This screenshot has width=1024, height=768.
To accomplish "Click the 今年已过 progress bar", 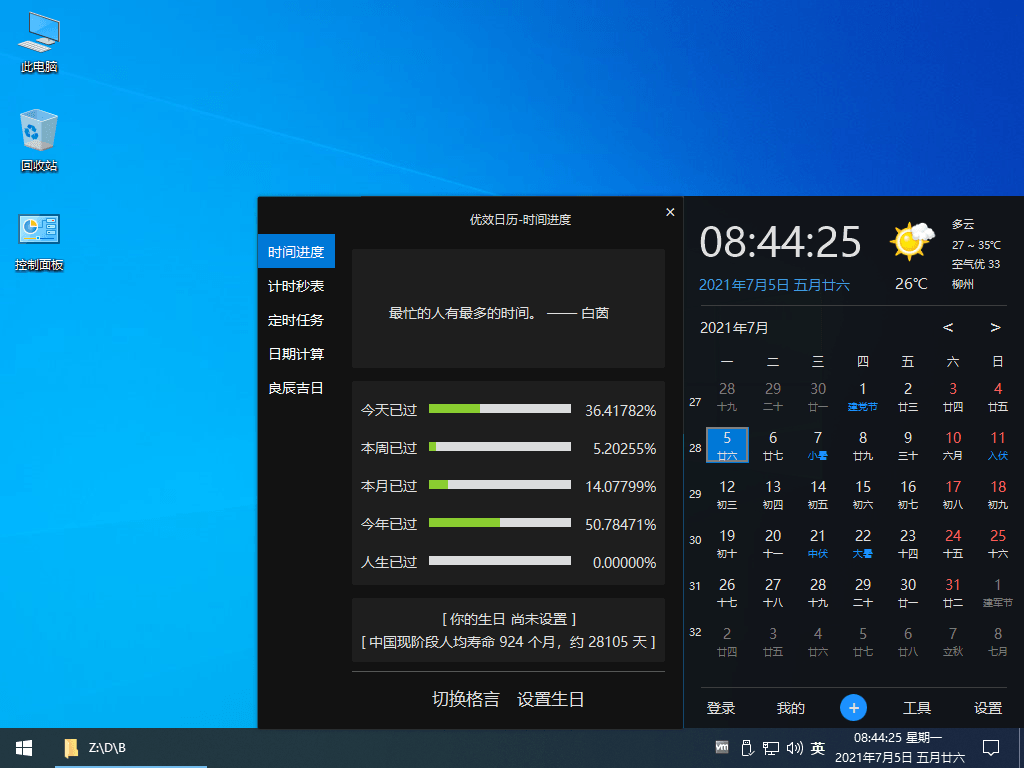I will pos(500,522).
